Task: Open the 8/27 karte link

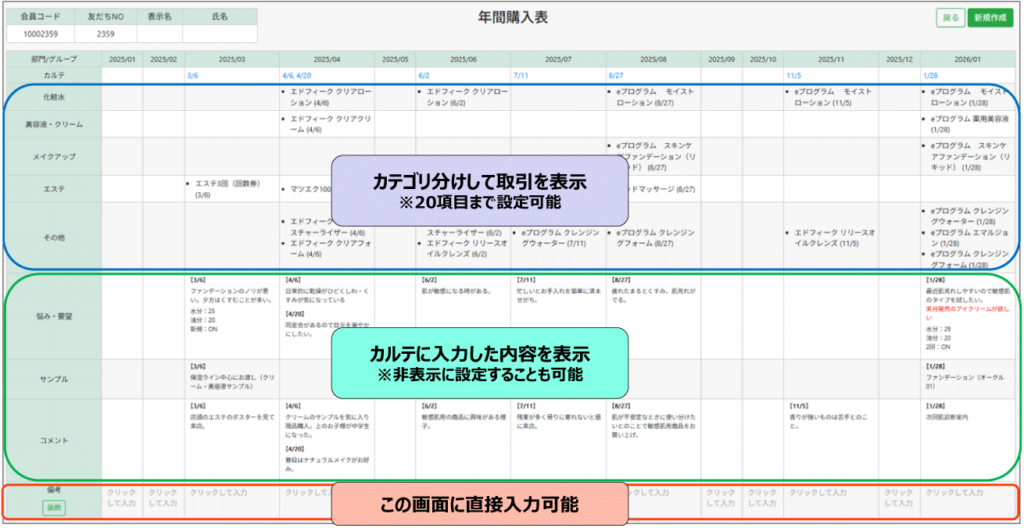Action: pos(617,75)
